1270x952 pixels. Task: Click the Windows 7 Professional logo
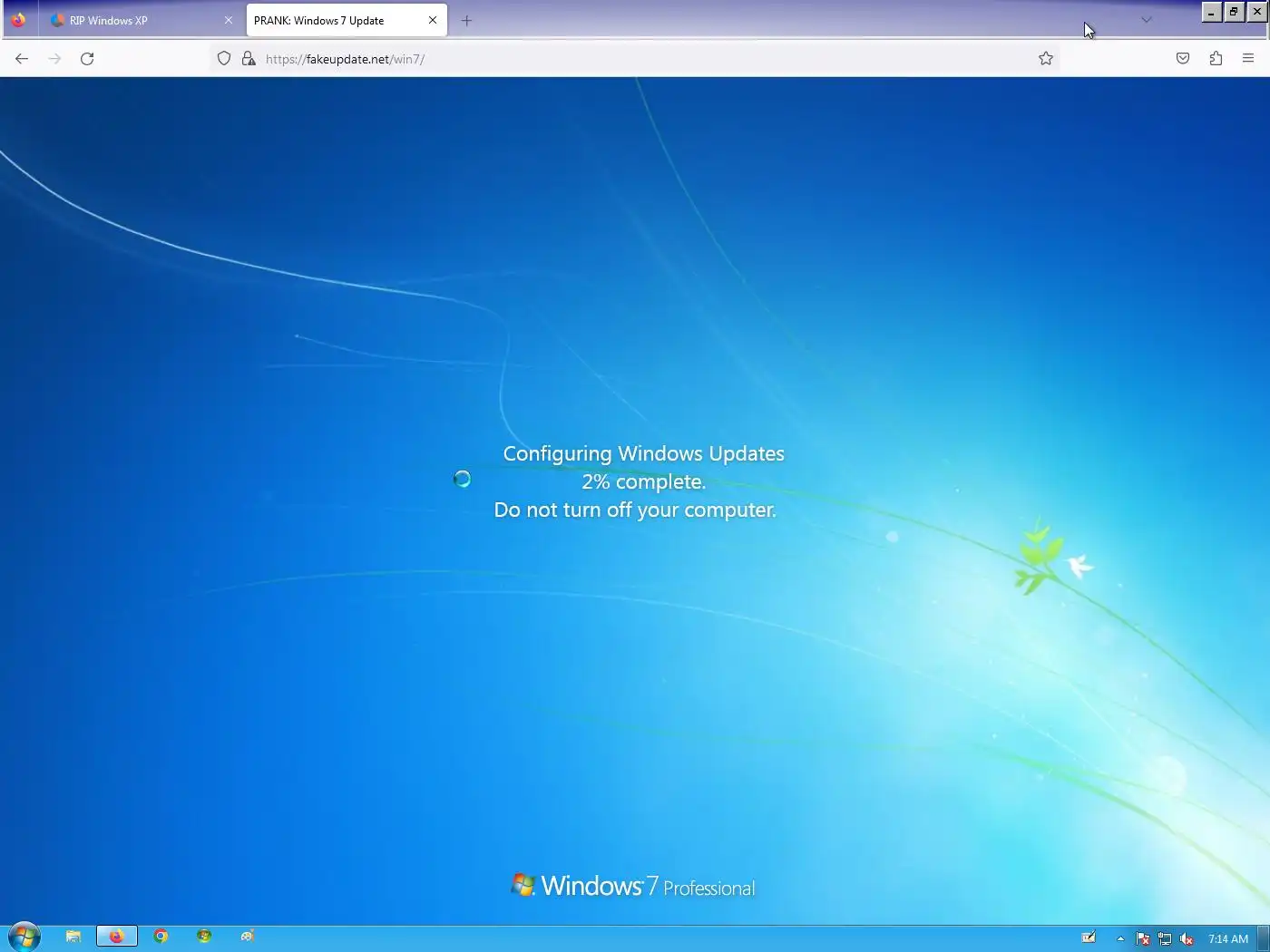pos(633,886)
